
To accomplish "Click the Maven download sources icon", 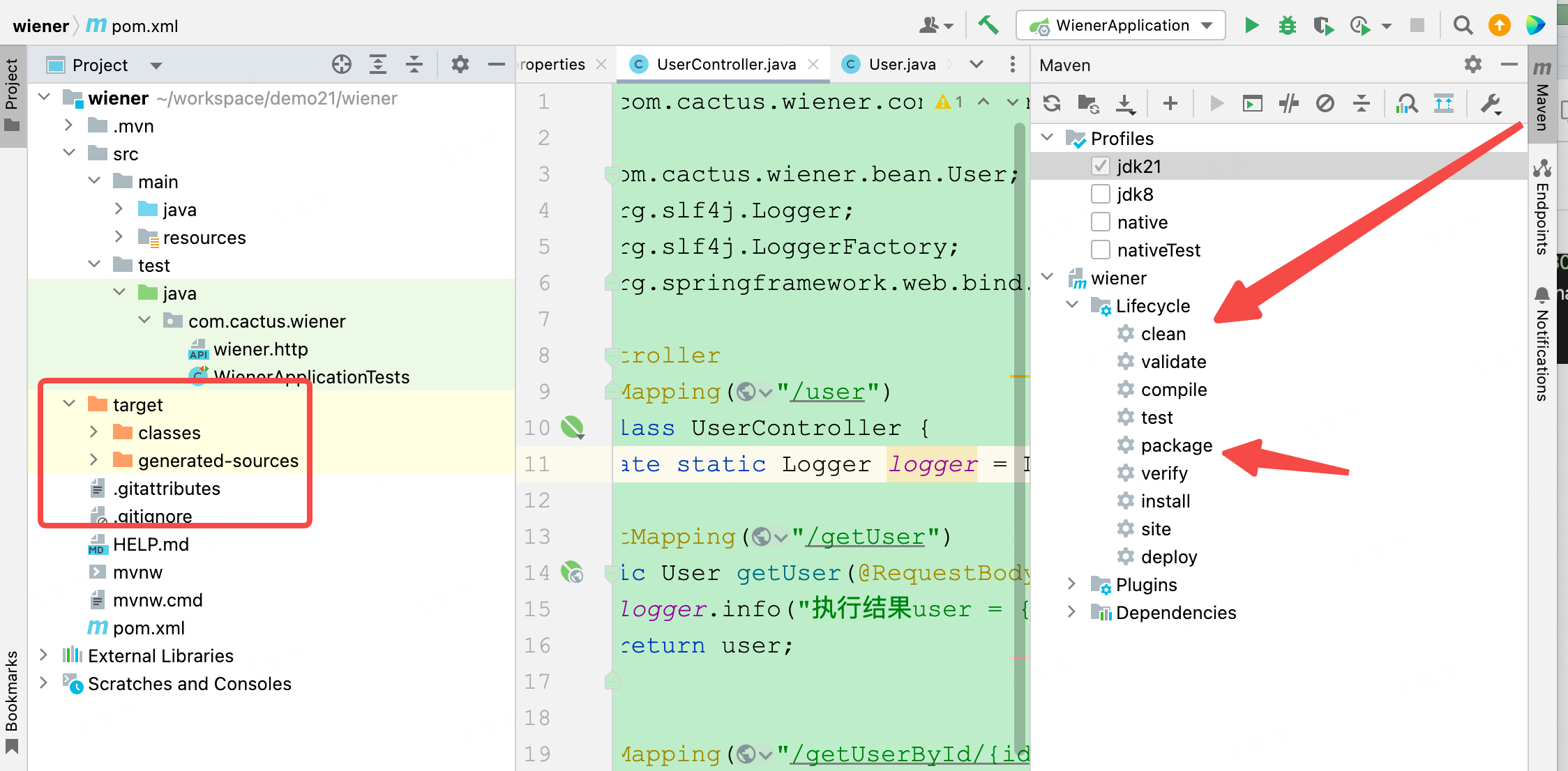I will click(x=1124, y=104).
